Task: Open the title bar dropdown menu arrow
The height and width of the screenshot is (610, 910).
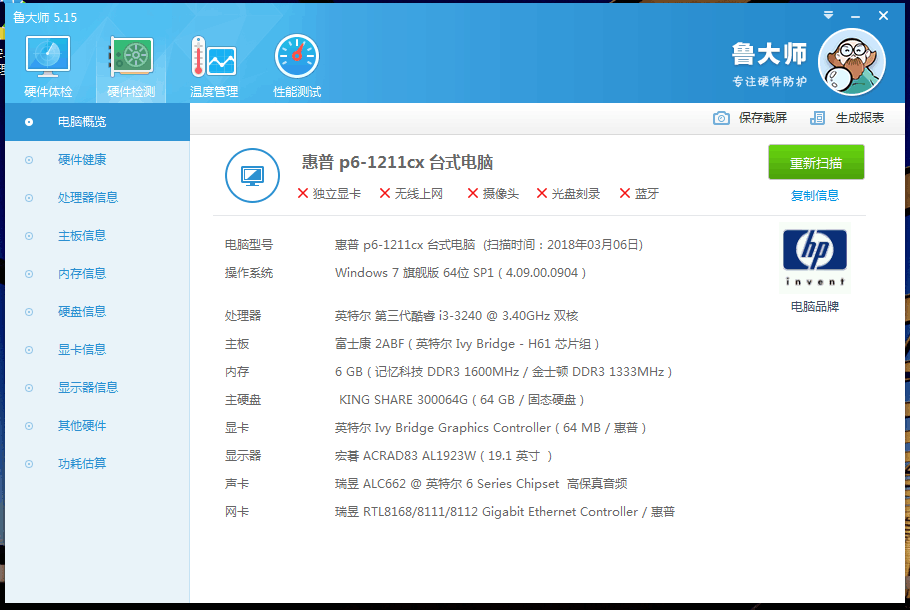Action: pyautogui.click(x=829, y=16)
